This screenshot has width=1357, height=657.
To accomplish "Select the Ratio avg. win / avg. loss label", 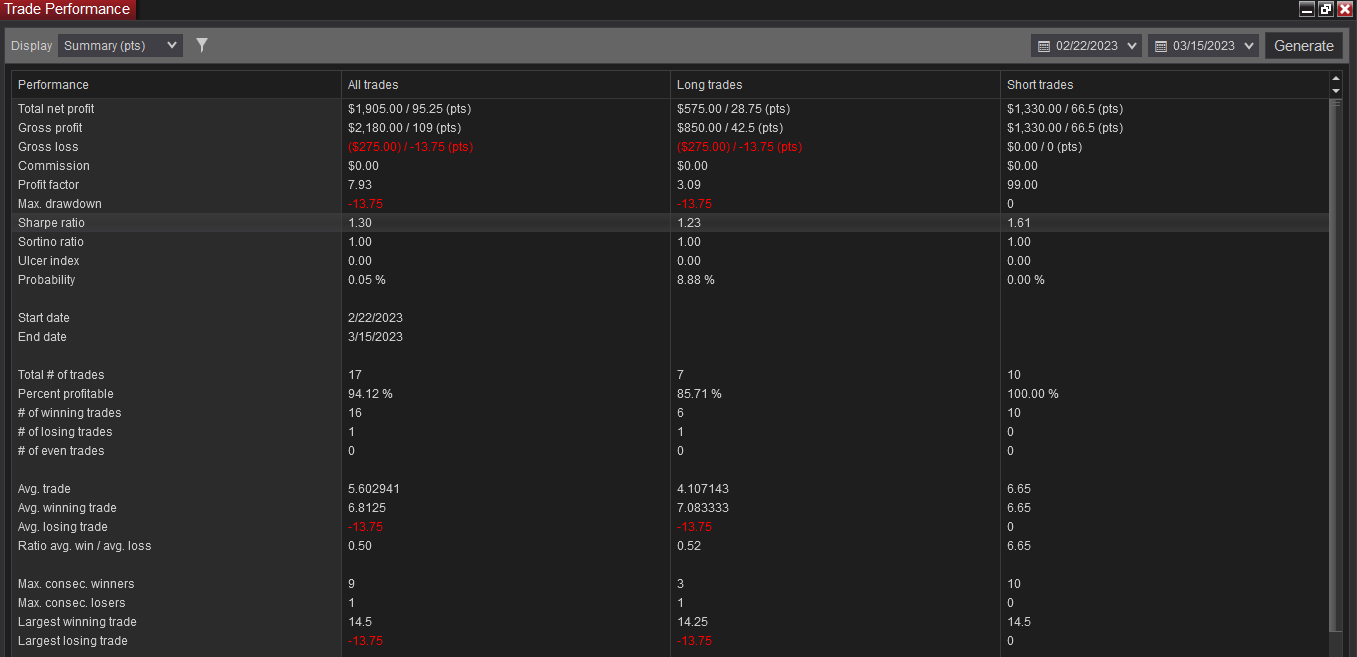I will [x=85, y=546].
